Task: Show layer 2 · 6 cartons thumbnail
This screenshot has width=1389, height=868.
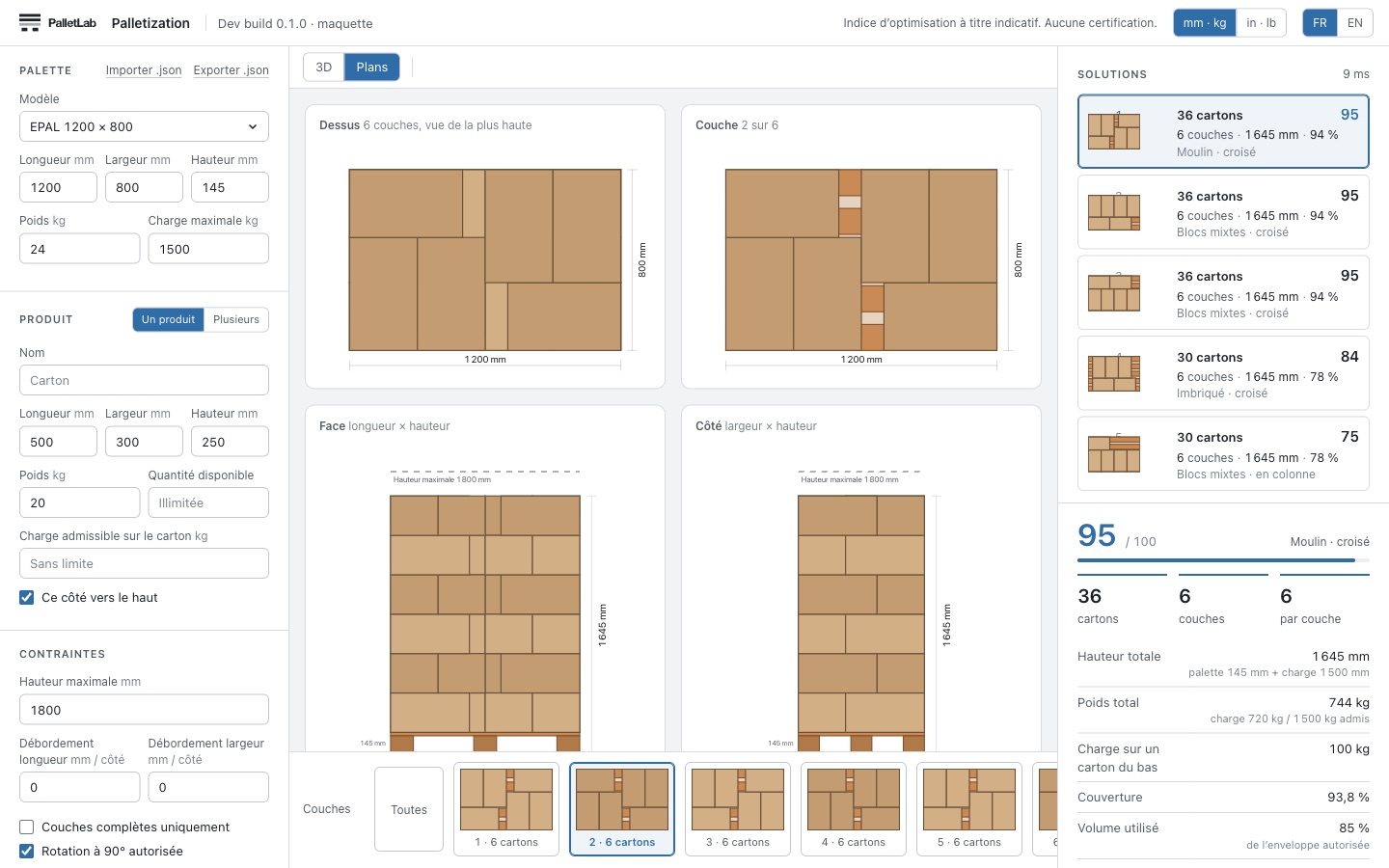Action: (x=622, y=809)
